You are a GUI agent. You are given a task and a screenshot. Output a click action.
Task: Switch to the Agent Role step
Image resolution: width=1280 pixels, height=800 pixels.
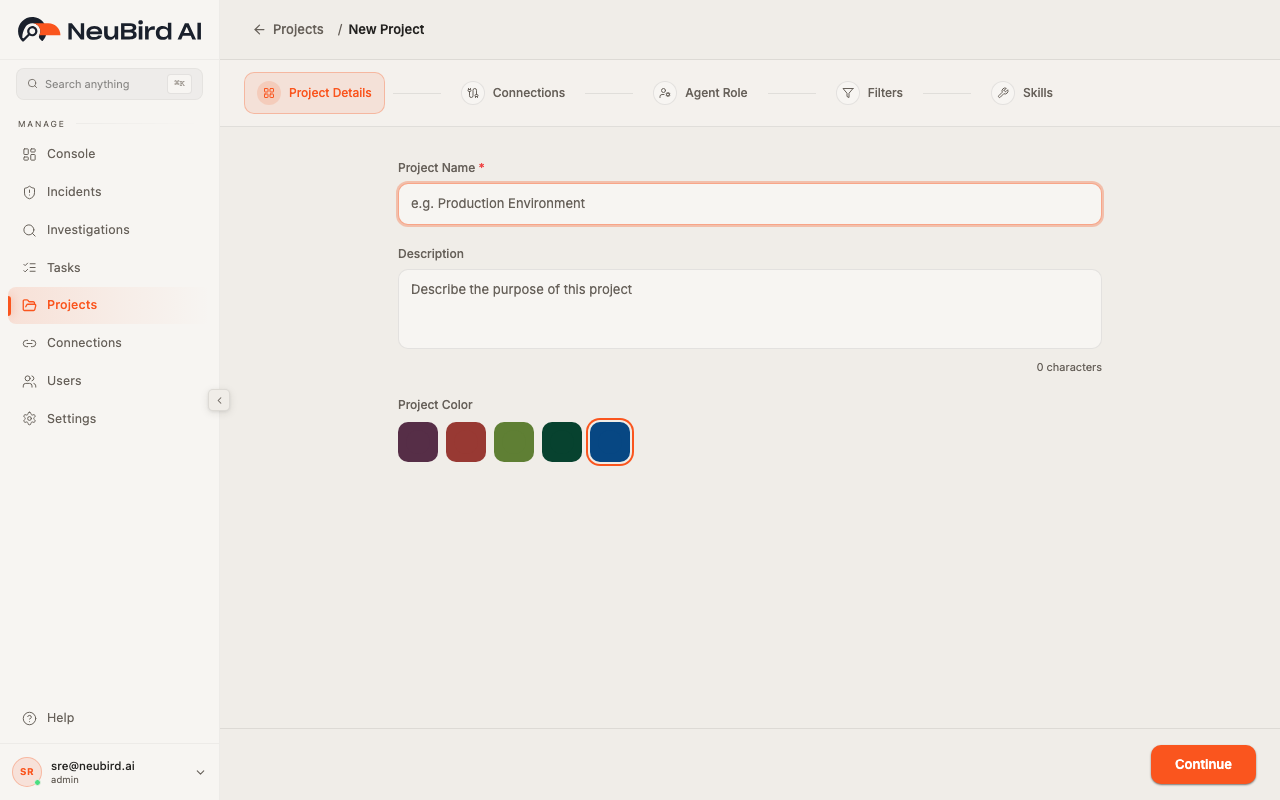tap(701, 92)
